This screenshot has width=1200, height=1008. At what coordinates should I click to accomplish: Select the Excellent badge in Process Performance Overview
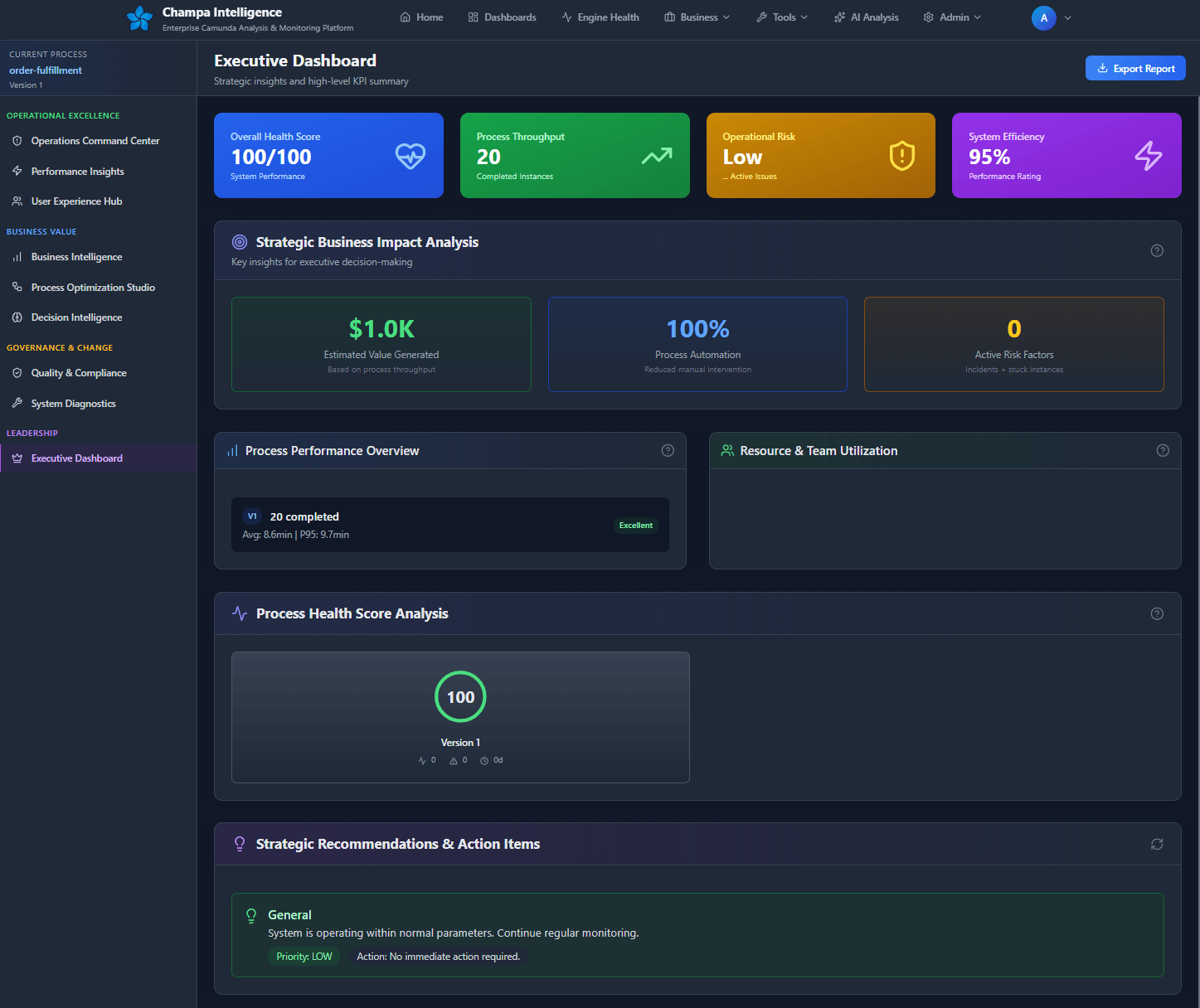(635, 525)
